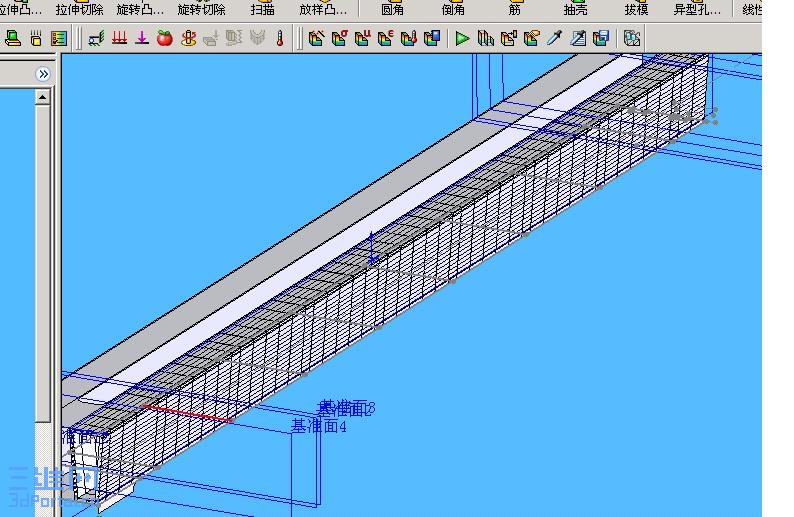Select the 旋转切除 revolved cut feature

point(201,10)
